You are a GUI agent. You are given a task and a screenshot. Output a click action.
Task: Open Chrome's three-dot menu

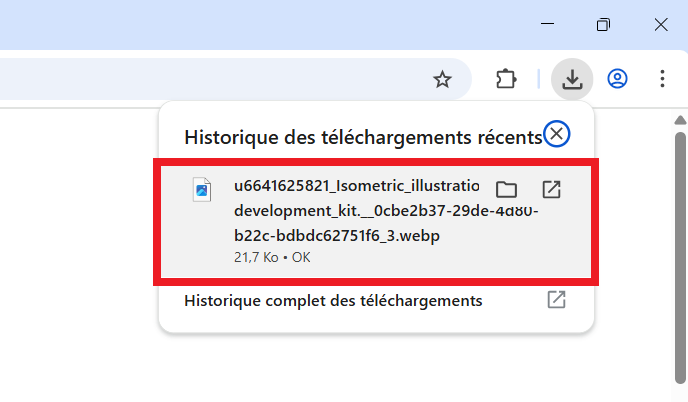click(x=662, y=79)
